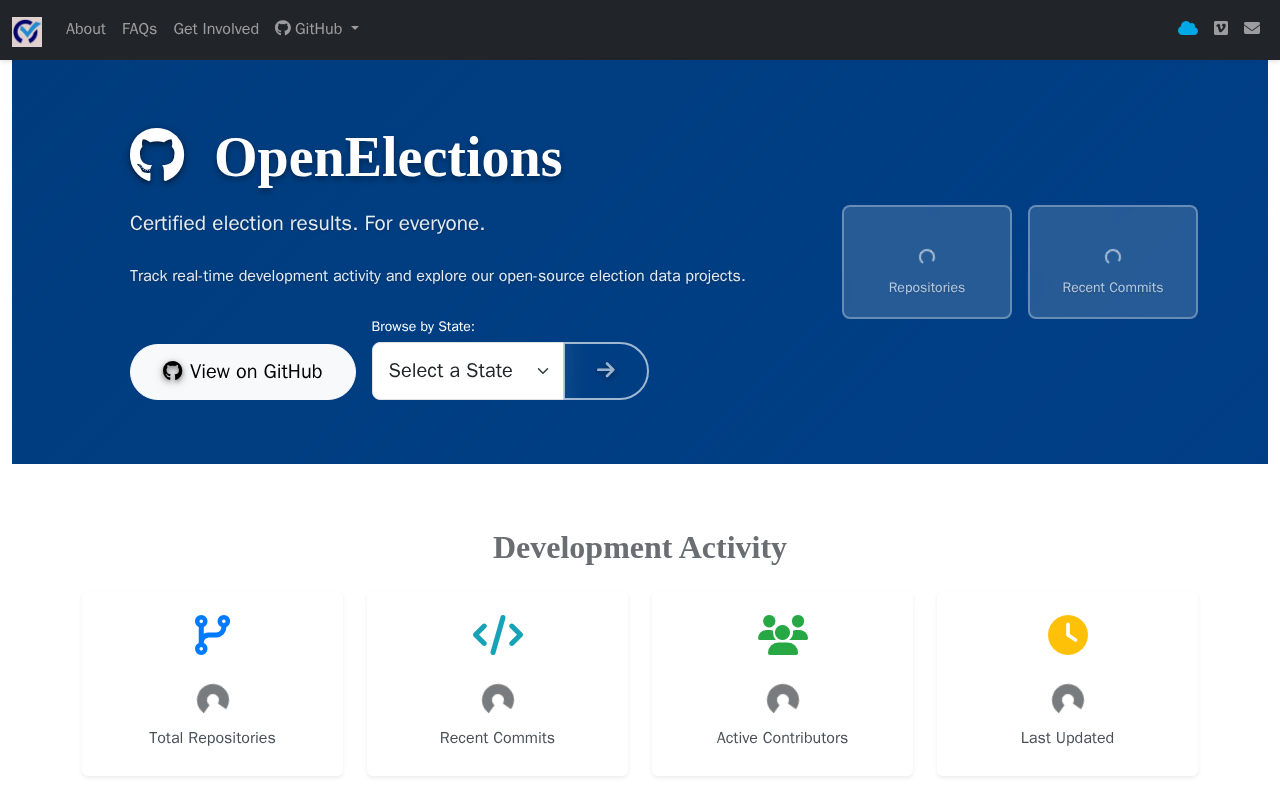Click the envelope email icon

(1252, 28)
